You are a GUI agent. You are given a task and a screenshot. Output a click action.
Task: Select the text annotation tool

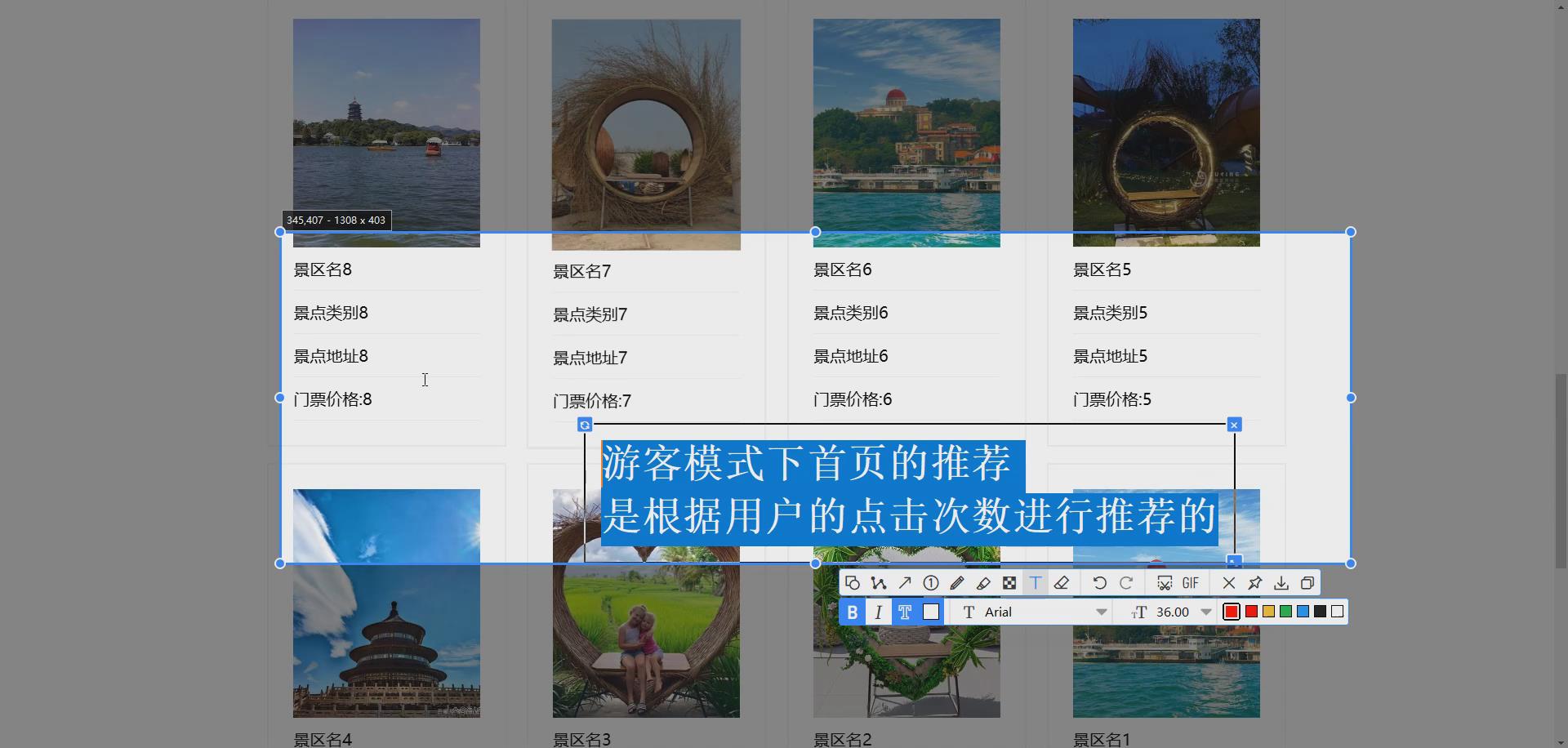pos(1036,583)
